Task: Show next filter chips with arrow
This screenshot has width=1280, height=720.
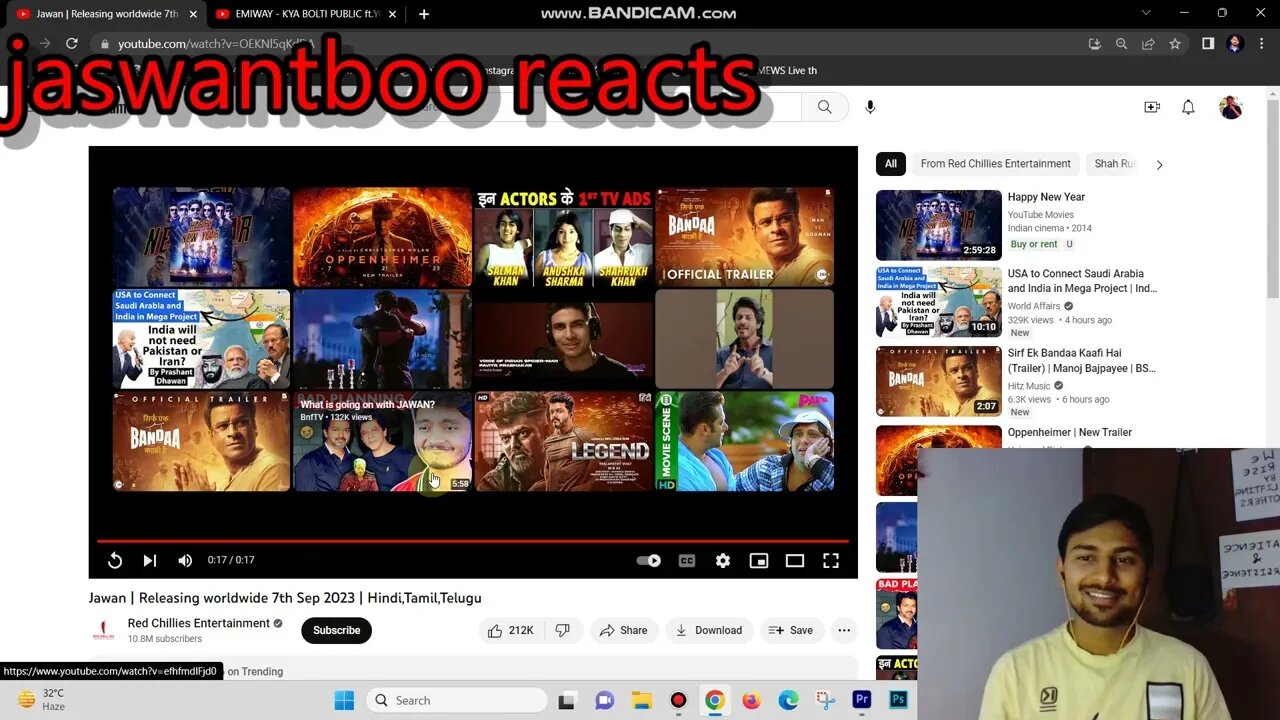Action: (x=1159, y=164)
